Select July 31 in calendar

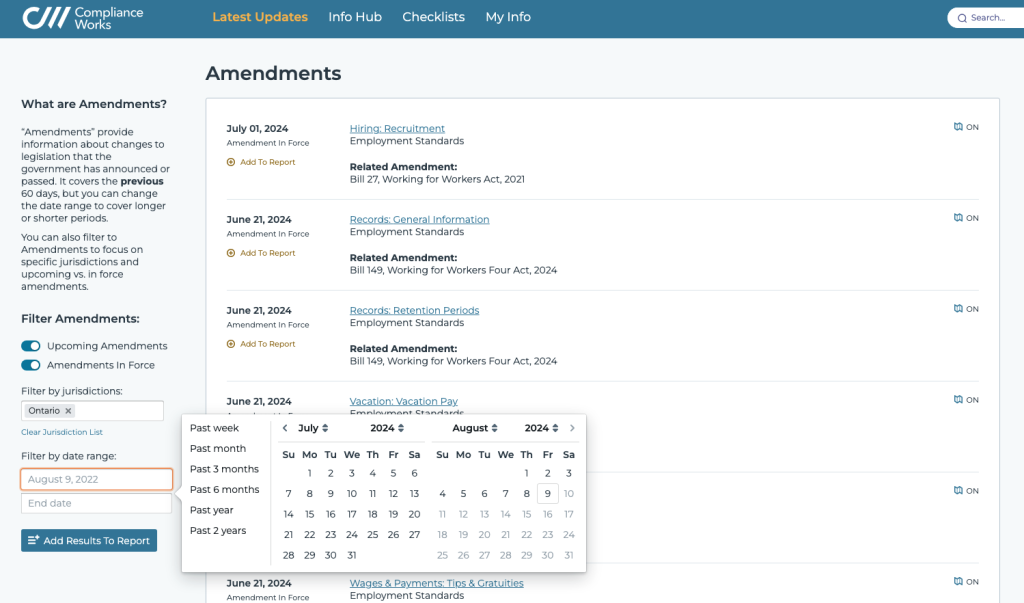tap(351, 555)
